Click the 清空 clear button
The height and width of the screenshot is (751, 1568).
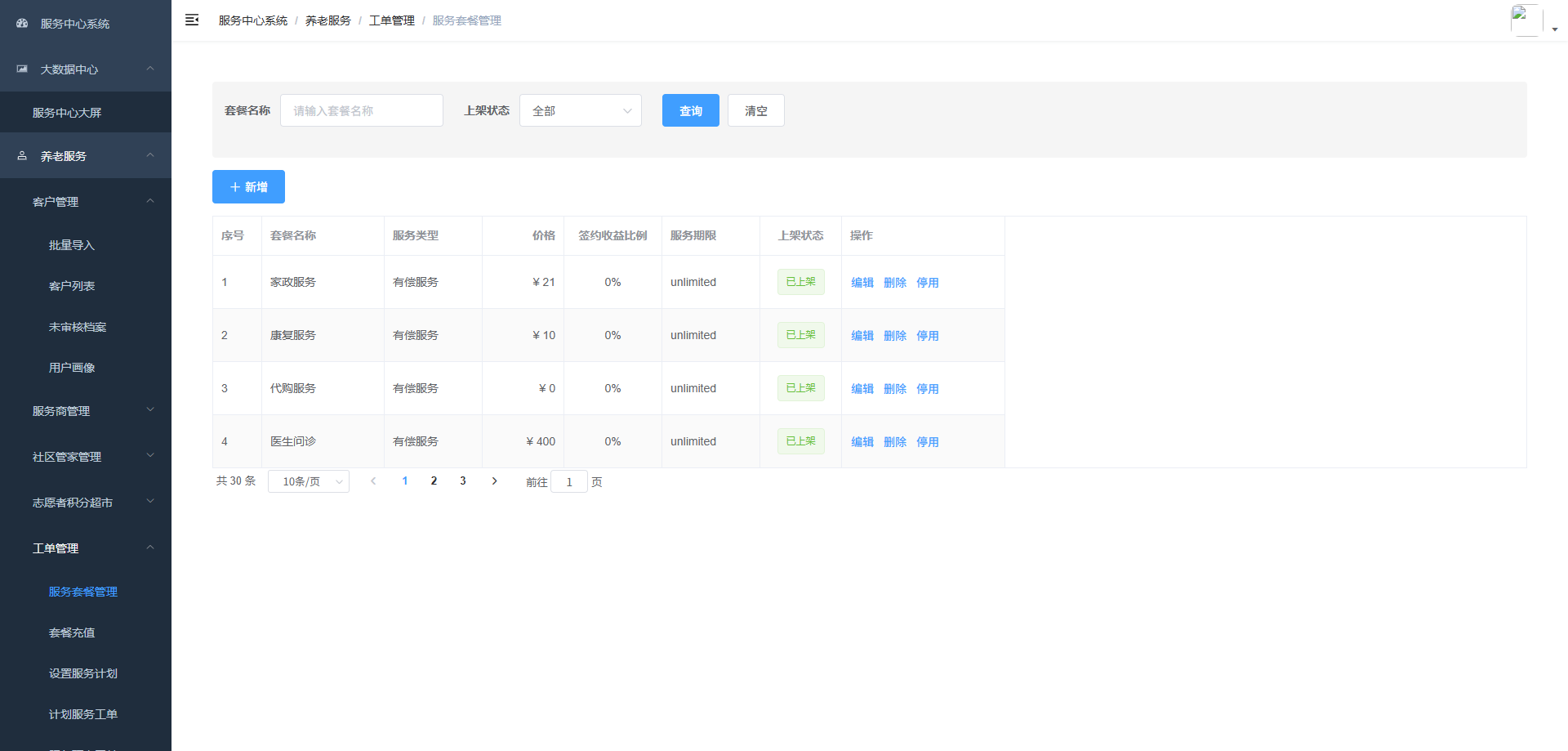(x=756, y=110)
